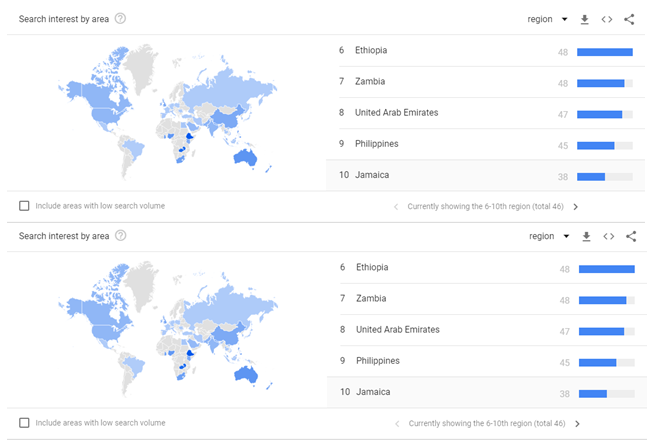Click Australia on the top world map

click(245, 157)
